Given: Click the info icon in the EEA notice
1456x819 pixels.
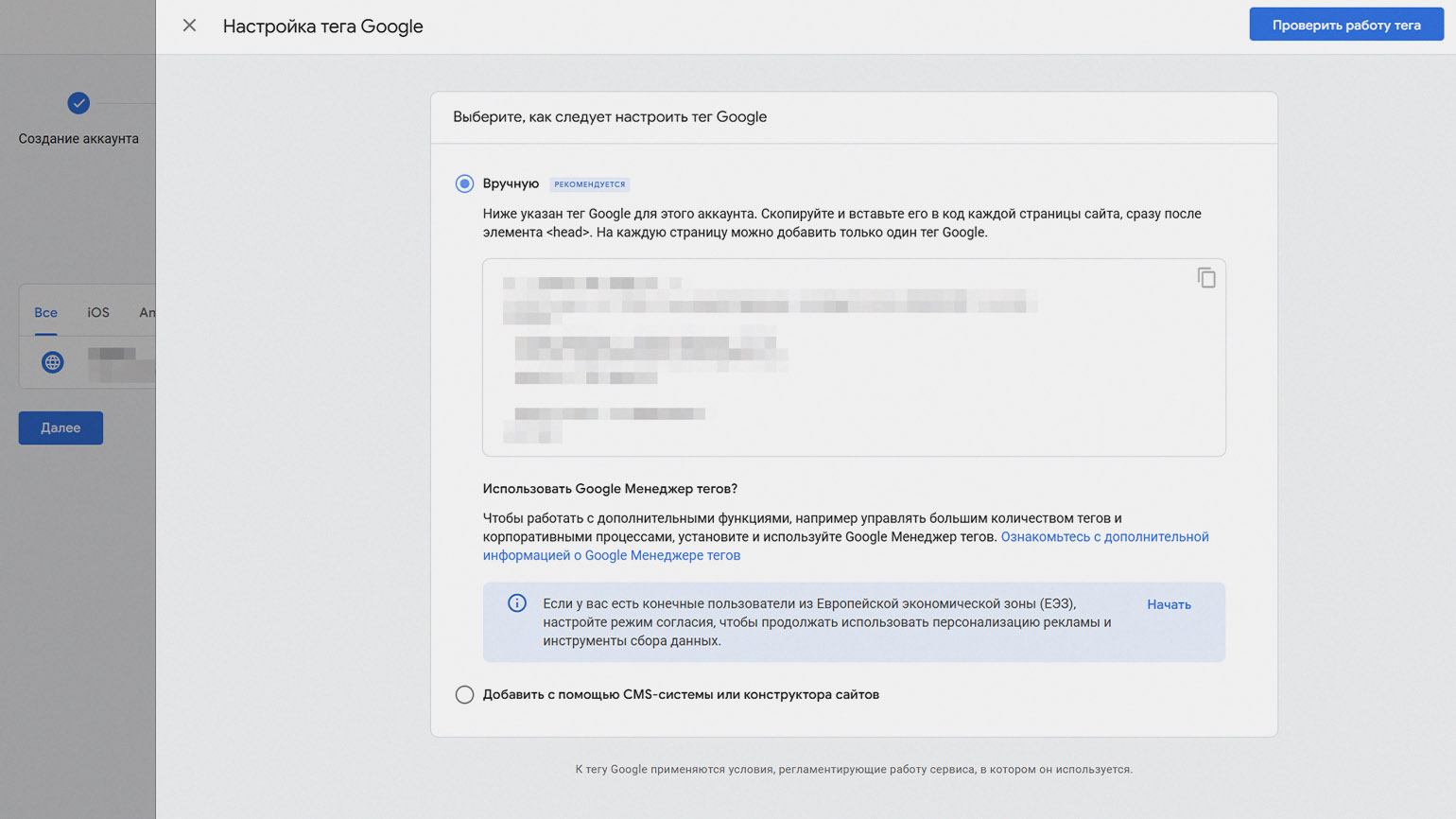Looking at the screenshot, I should click(516, 603).
